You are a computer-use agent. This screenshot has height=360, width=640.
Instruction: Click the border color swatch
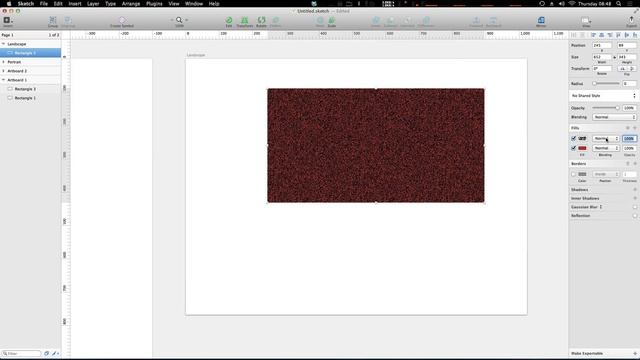point(582,174)
